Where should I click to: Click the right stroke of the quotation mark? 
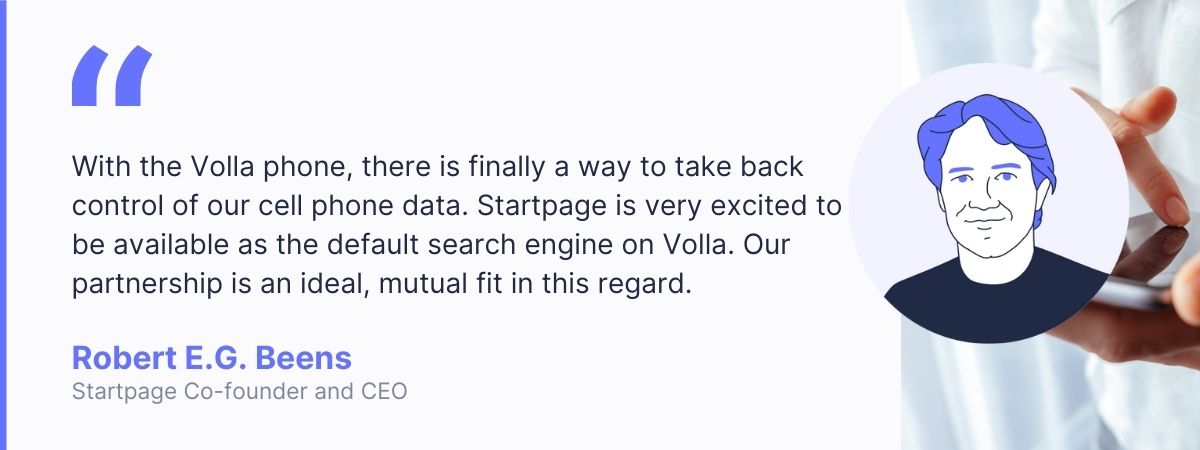[x=134, y=76]
